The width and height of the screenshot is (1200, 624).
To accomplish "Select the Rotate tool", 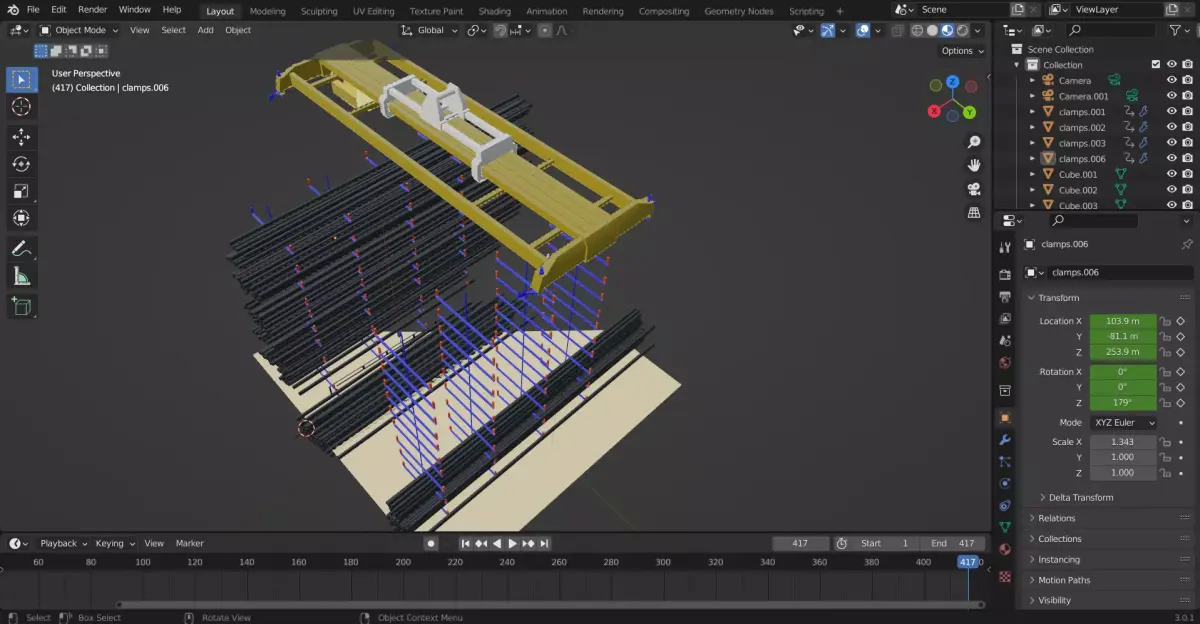I will [x=21, y=164].
